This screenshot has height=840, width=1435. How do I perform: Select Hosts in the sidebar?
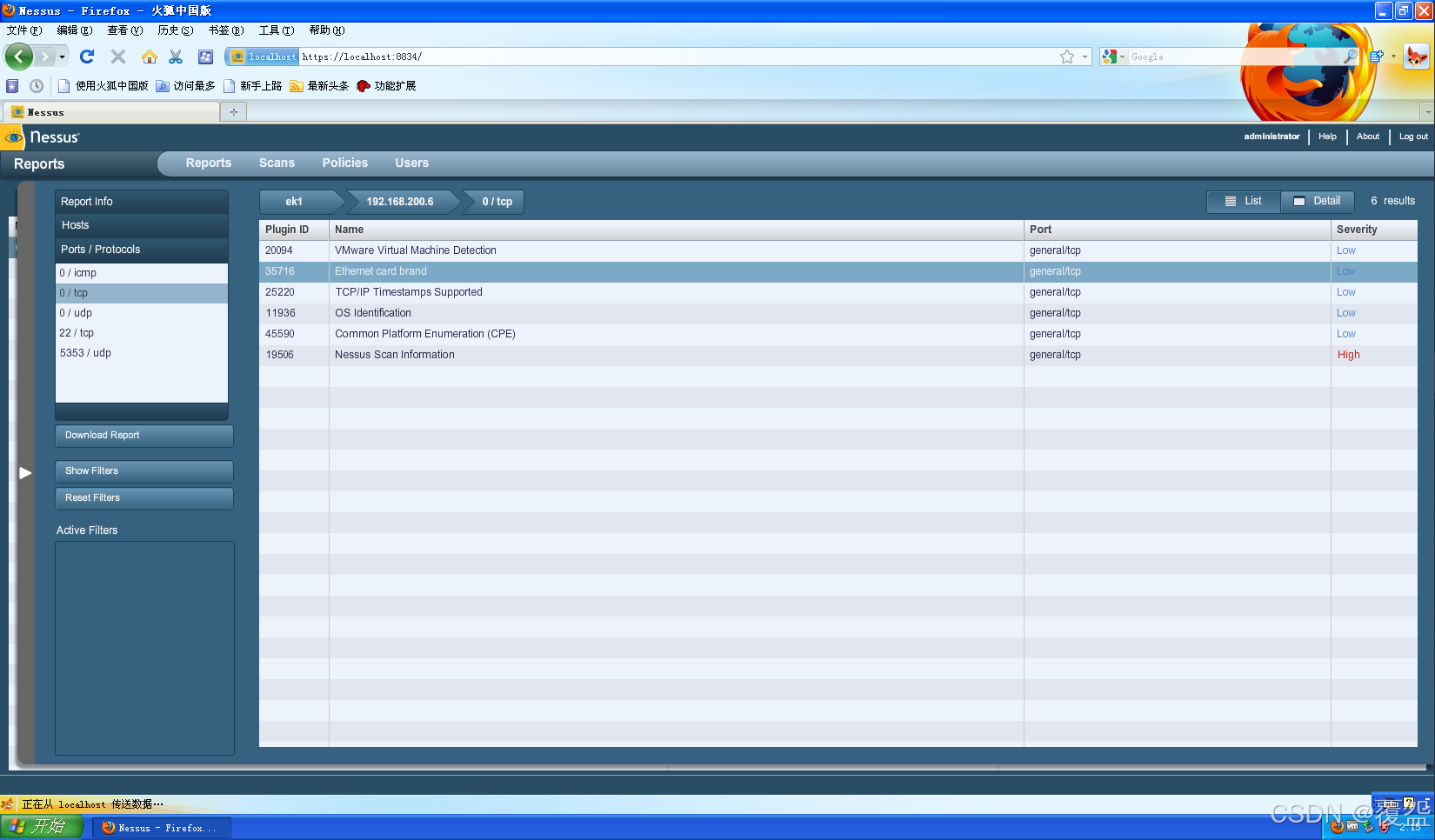(x=142, y=225)
